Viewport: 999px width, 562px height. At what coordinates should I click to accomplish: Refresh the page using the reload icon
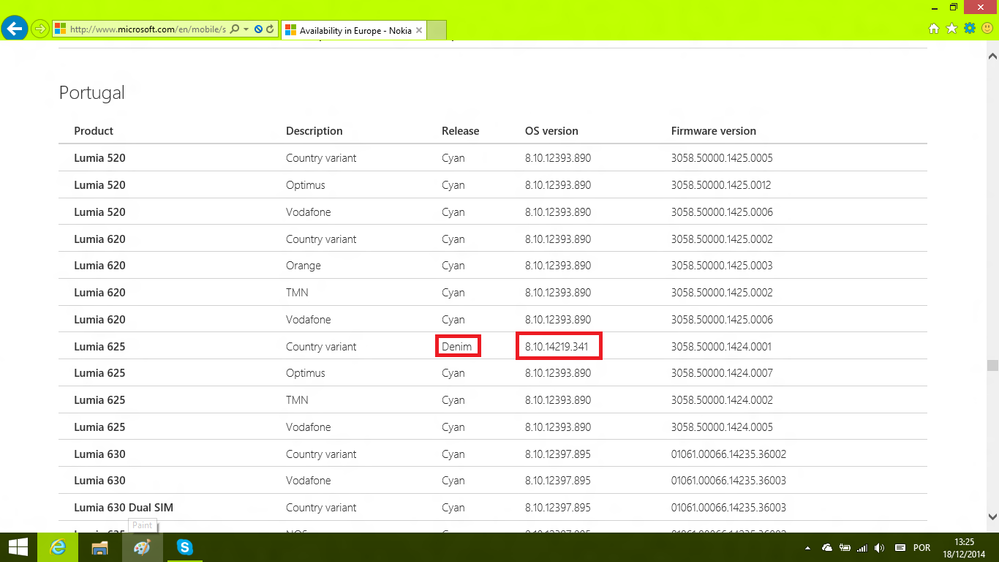coord(270,30)
